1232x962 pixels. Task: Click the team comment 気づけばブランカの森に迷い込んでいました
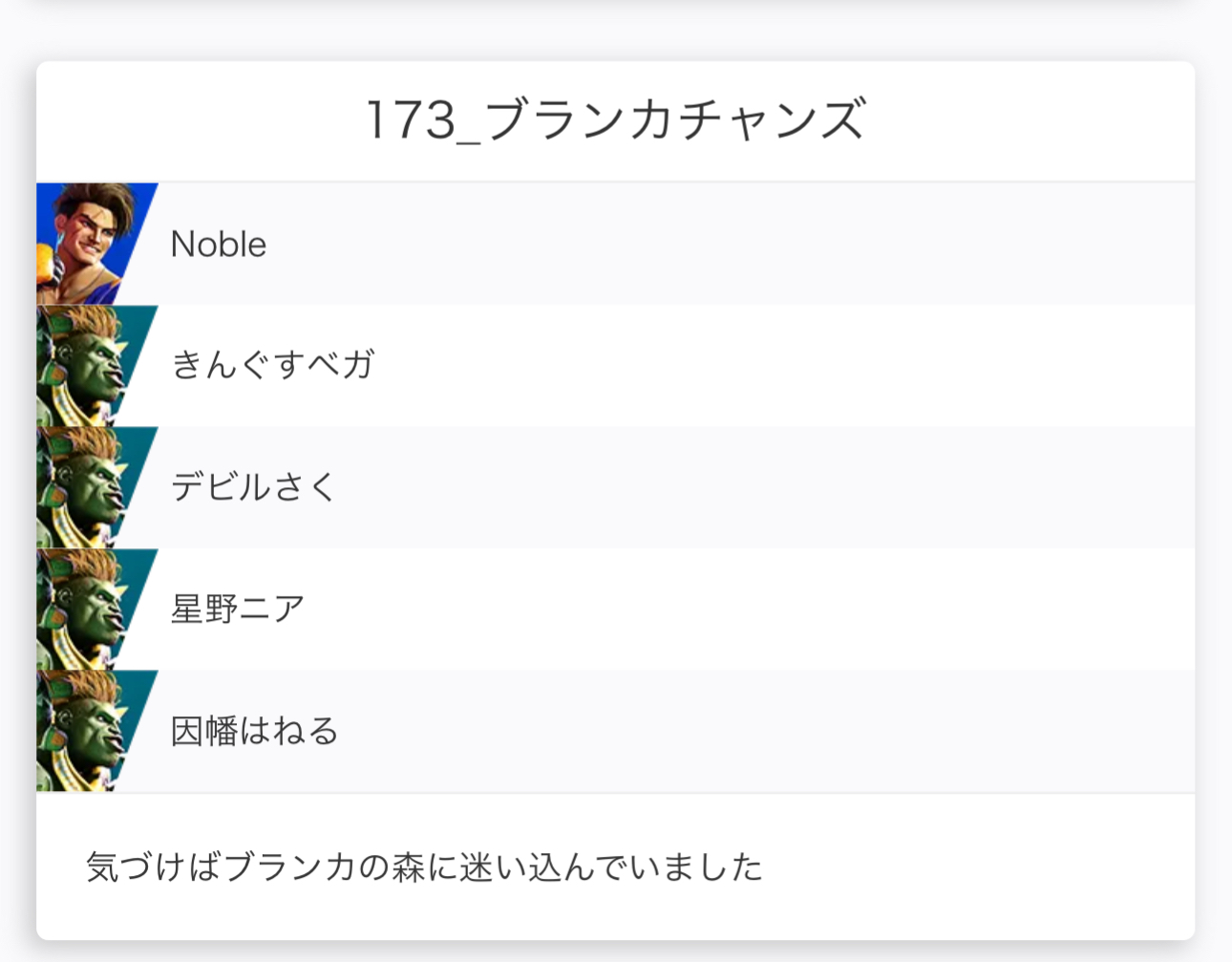424,867
